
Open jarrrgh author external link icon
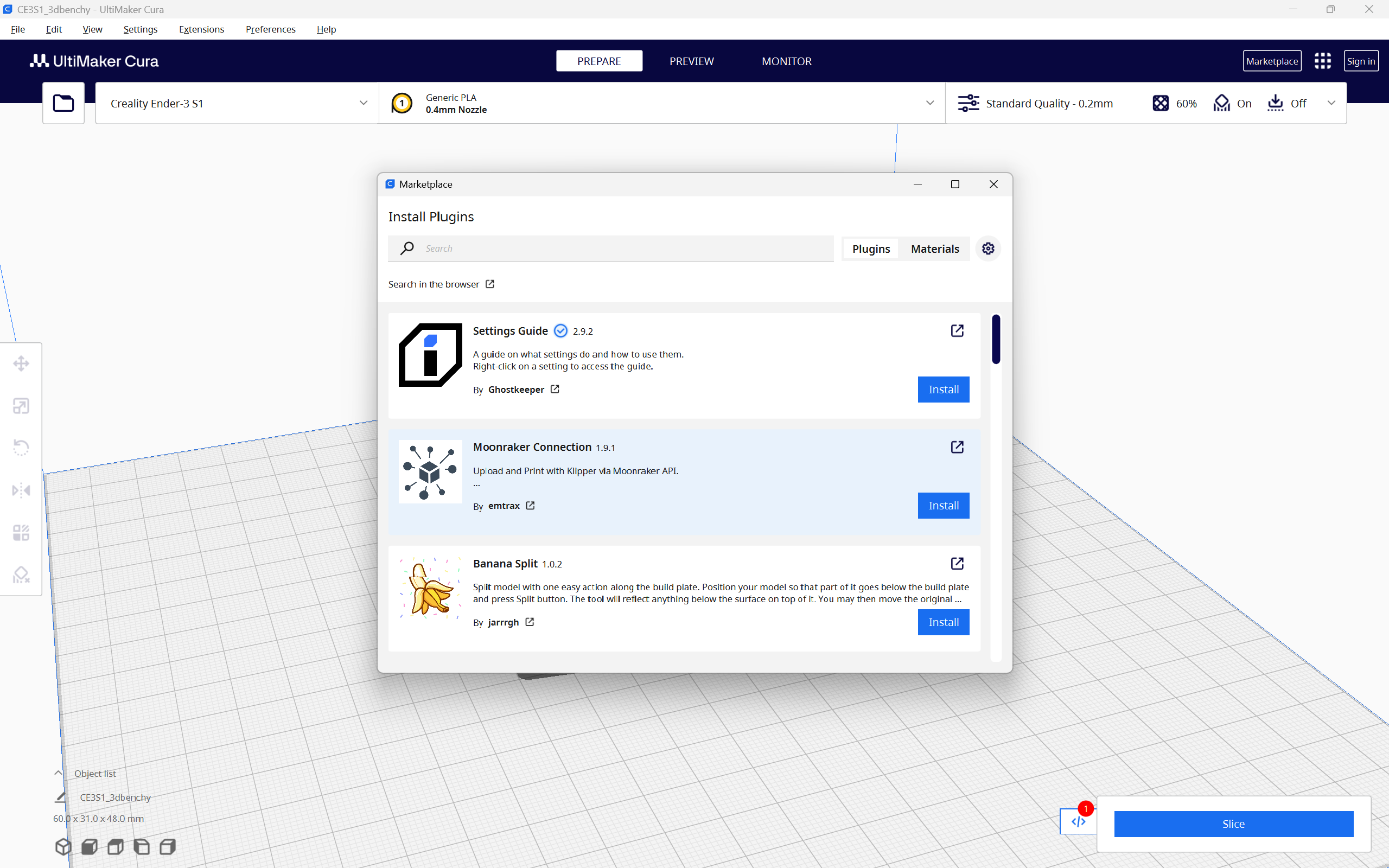(530, 622)
